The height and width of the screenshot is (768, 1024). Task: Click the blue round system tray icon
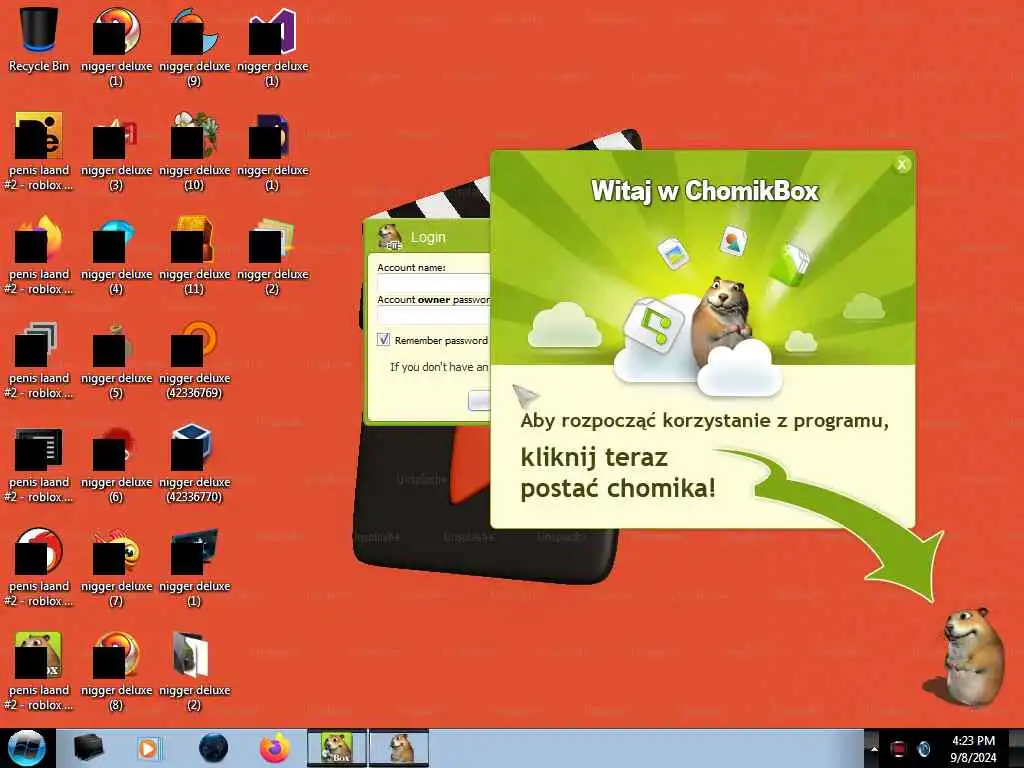[924, 749]
